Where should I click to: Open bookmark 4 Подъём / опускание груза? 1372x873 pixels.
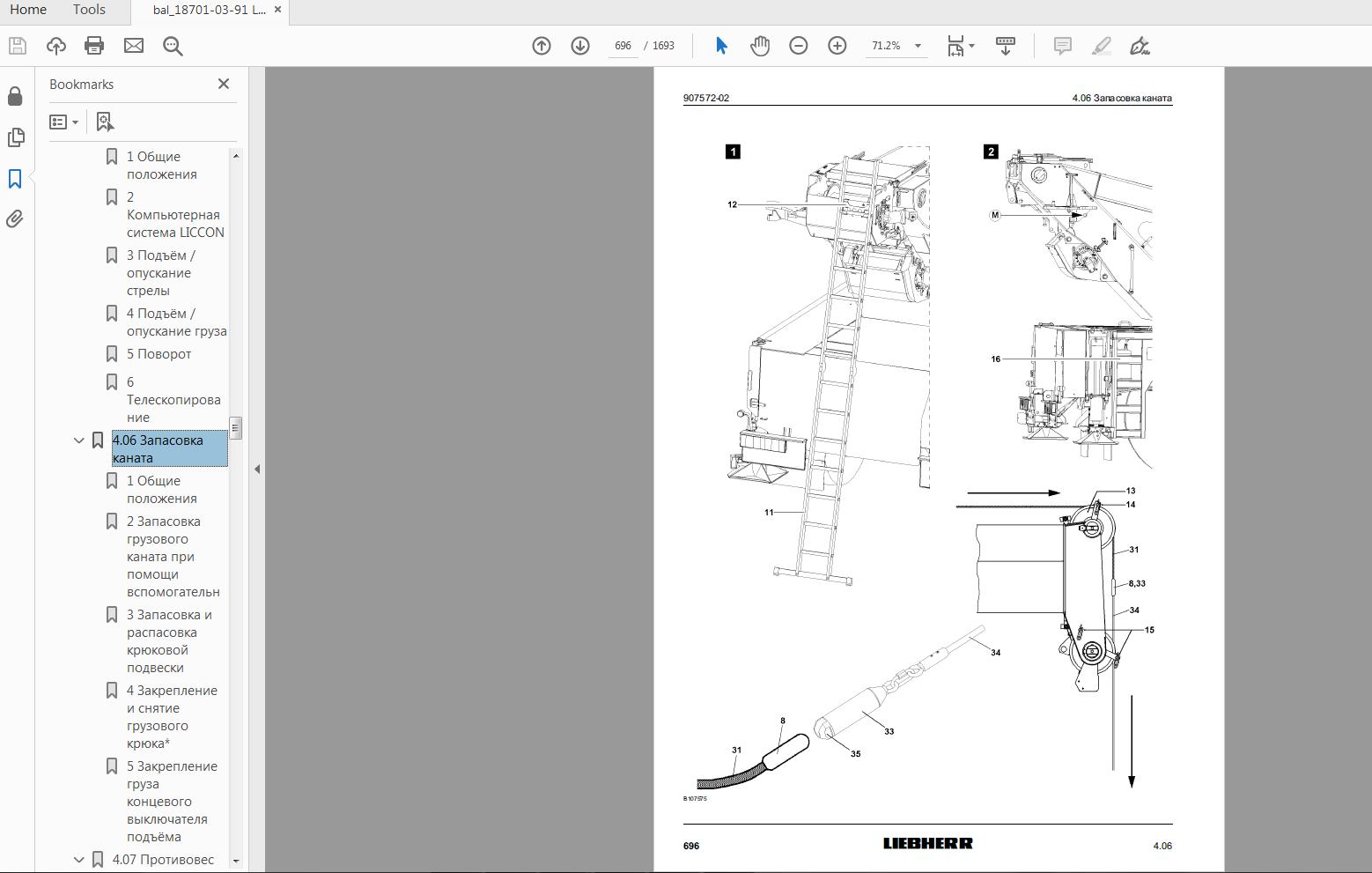pos(176,322)
